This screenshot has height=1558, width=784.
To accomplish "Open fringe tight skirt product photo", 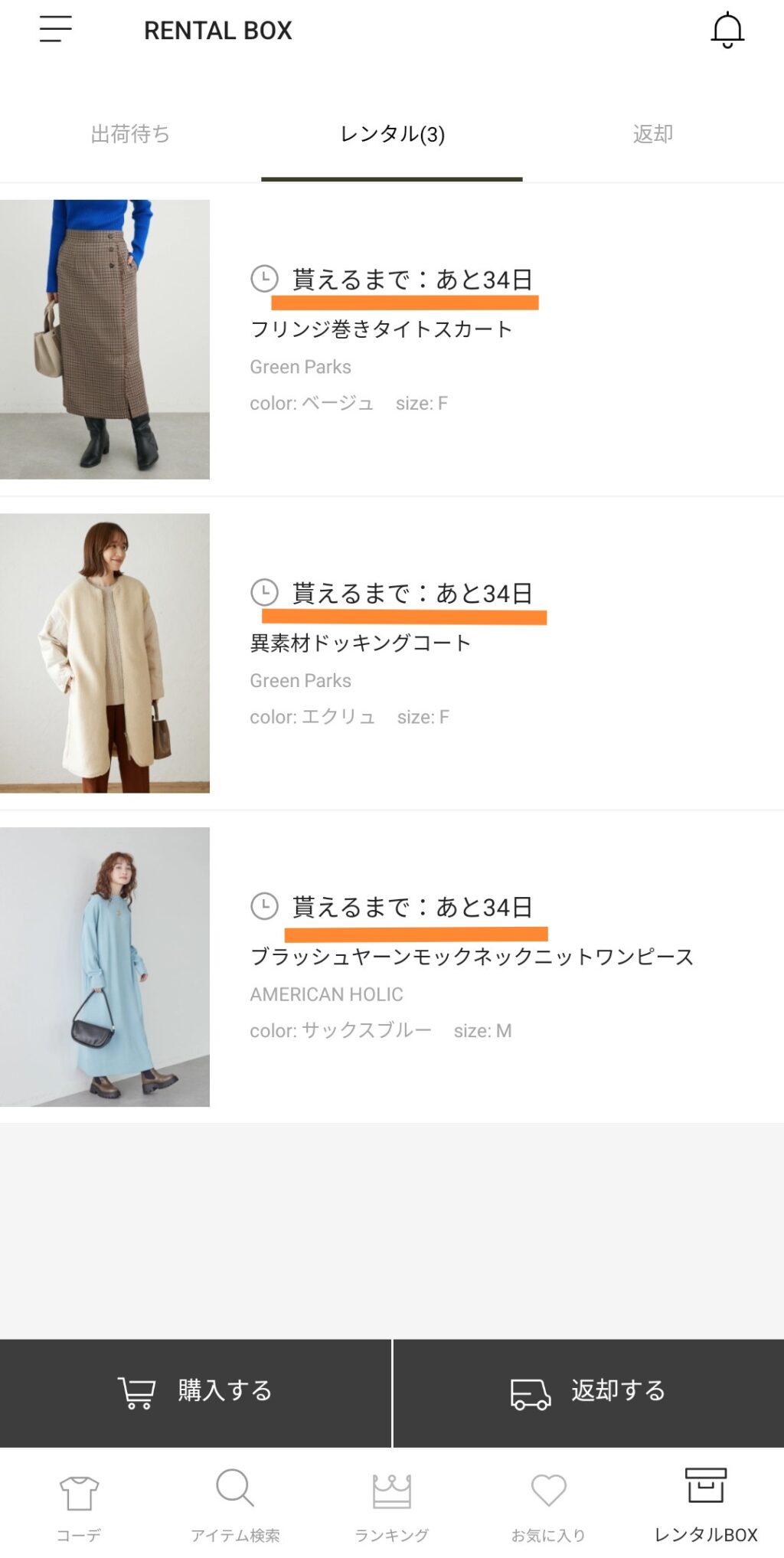I will coord(105,339).
